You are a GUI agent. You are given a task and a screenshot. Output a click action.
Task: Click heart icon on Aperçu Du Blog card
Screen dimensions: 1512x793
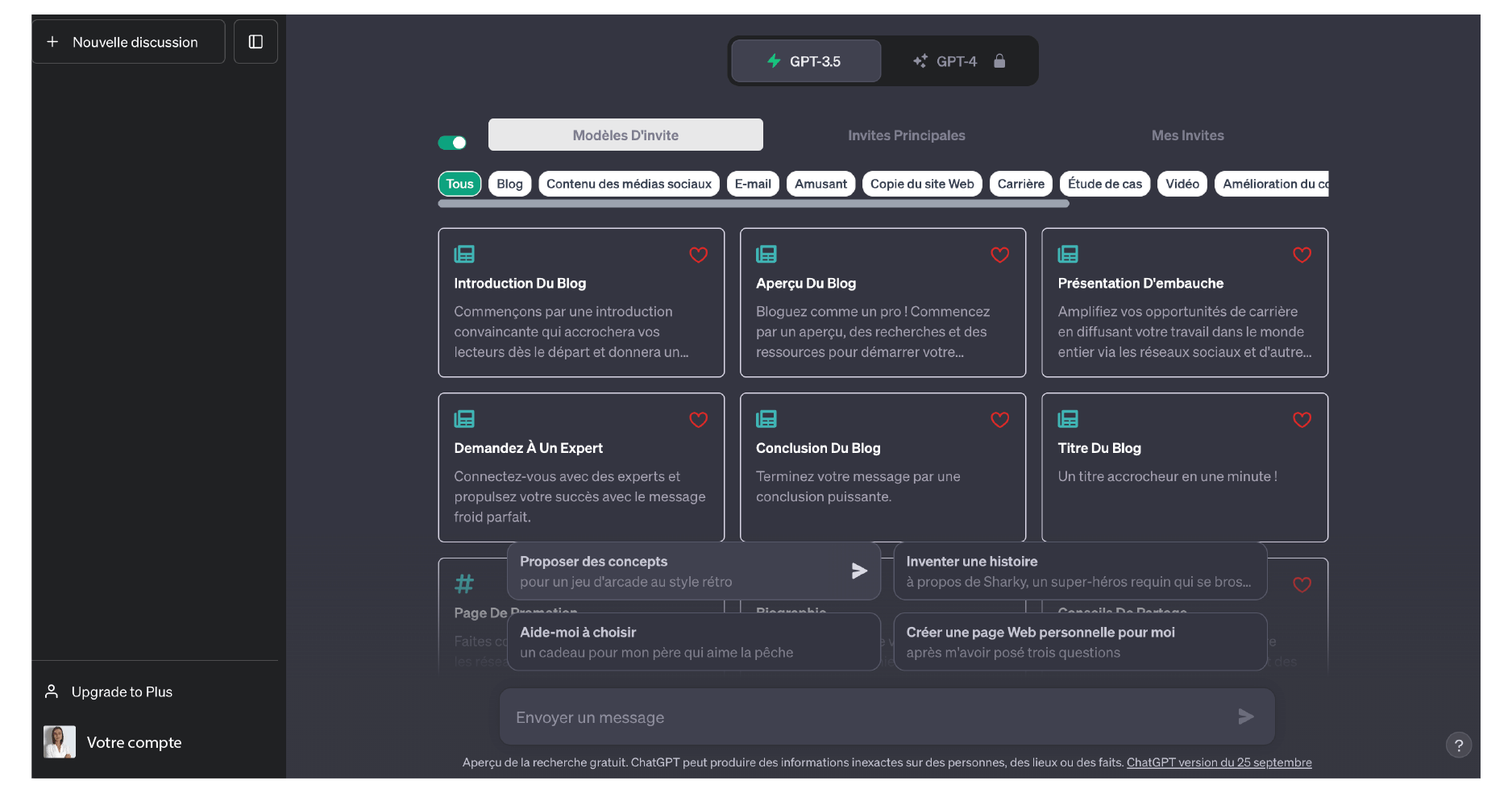click(x=999, y=255)
